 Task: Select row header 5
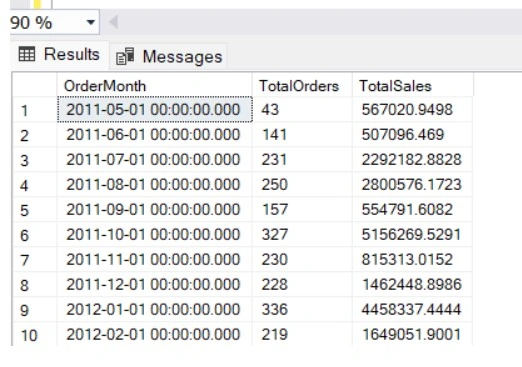click(x=35, y=210)
